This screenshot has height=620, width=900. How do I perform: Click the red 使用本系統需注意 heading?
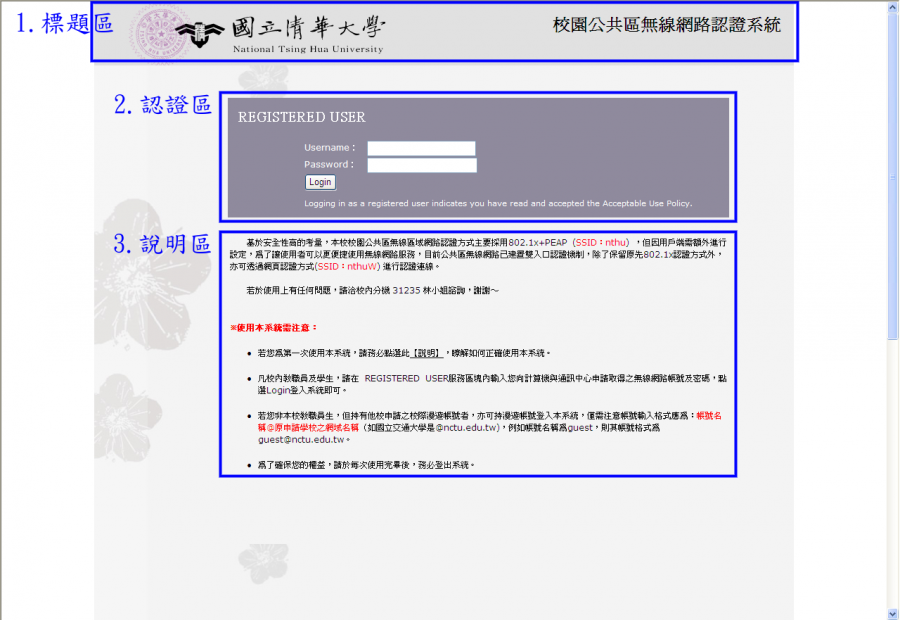click(274, 328)
